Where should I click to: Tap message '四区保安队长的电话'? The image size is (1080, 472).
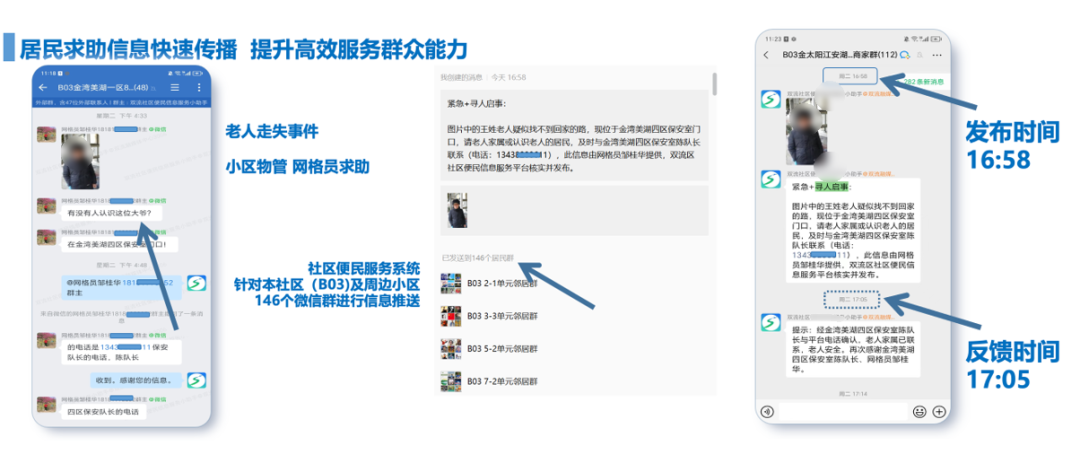click(x=103, y=412)
